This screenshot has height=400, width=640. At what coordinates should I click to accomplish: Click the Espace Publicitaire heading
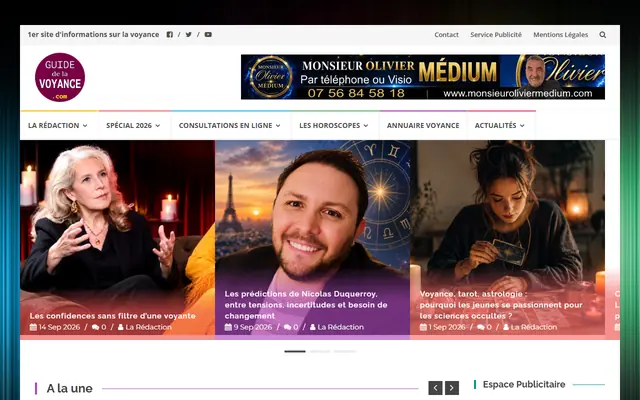tap(524, 384)
